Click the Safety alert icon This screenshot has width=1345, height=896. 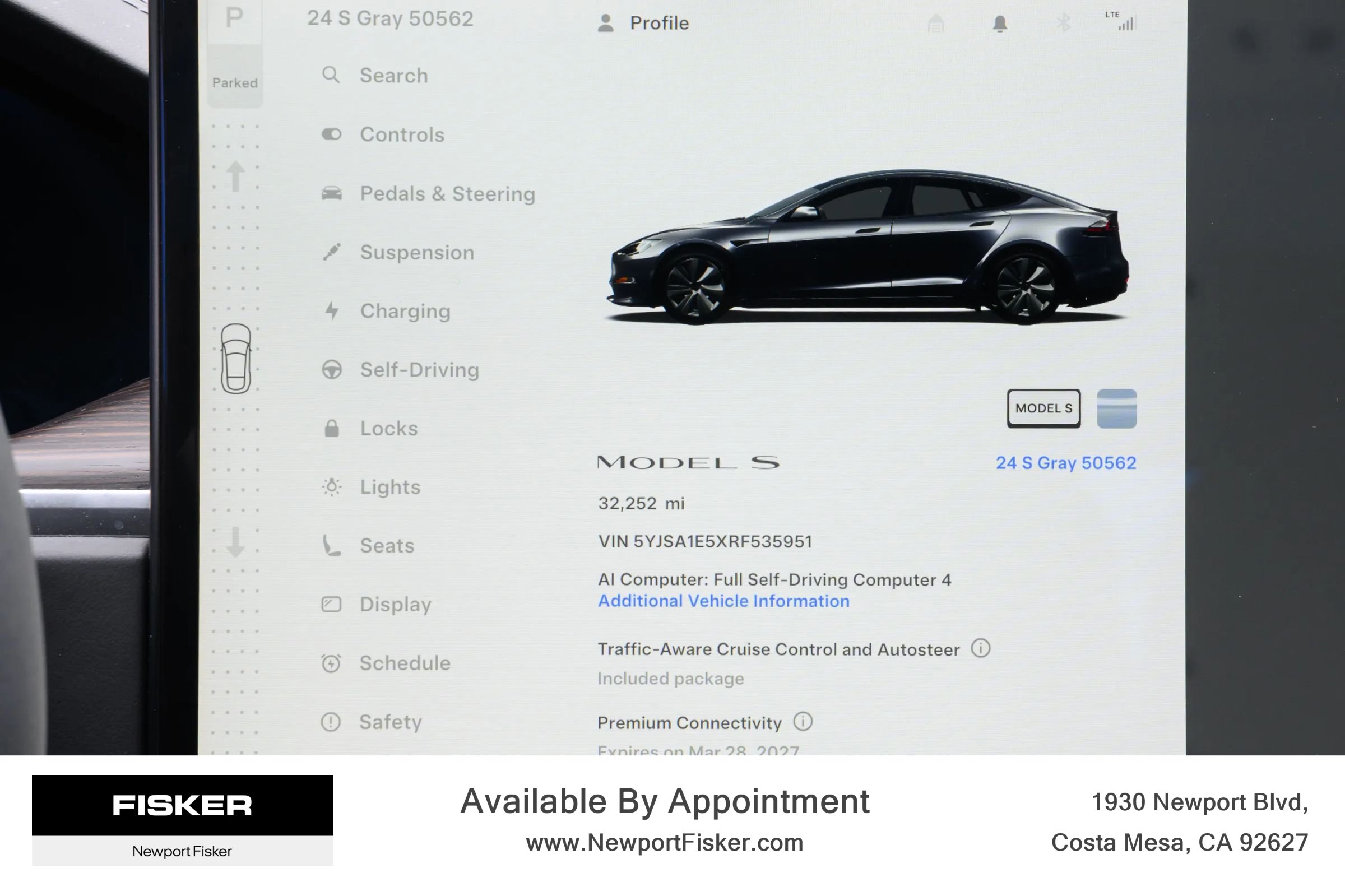point(331,722)
